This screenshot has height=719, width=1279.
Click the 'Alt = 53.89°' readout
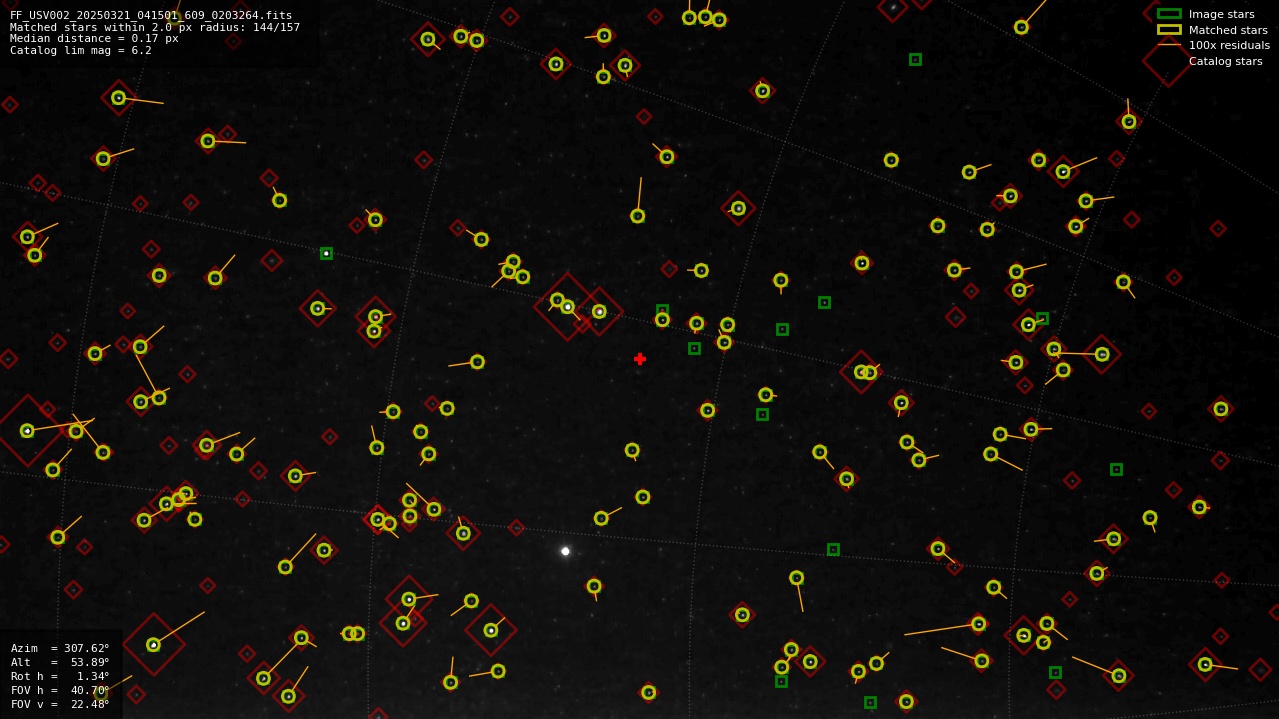point(60,662)
